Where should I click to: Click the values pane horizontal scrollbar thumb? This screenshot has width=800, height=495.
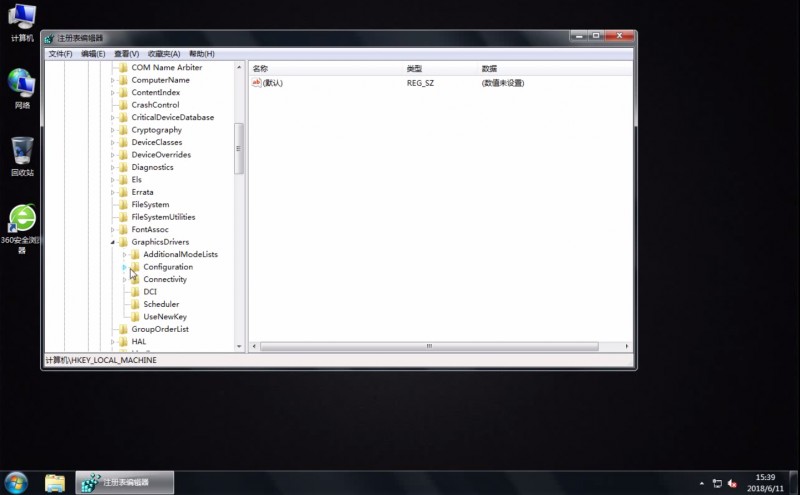[429, 346]
